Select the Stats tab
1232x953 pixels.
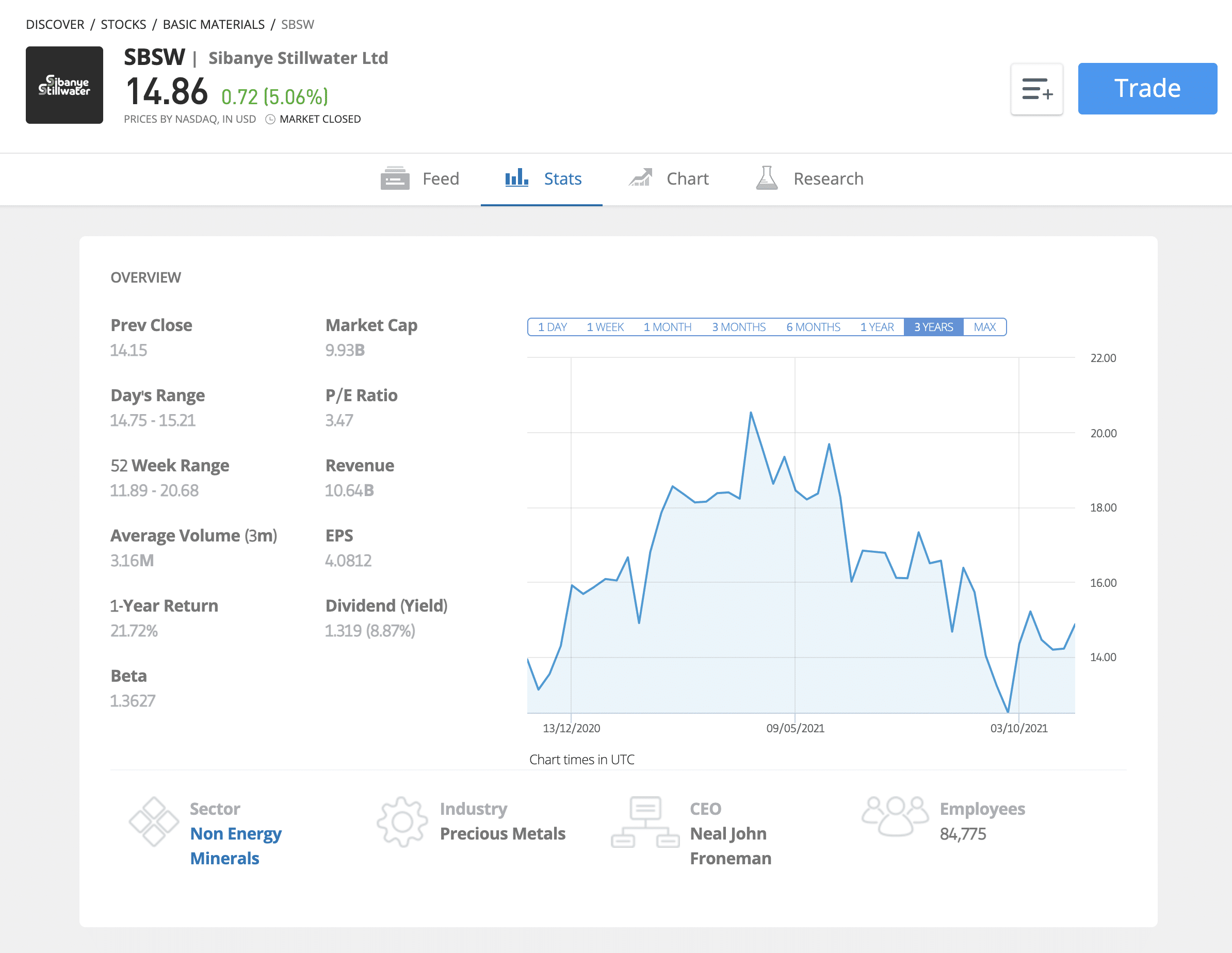point(542,179)
